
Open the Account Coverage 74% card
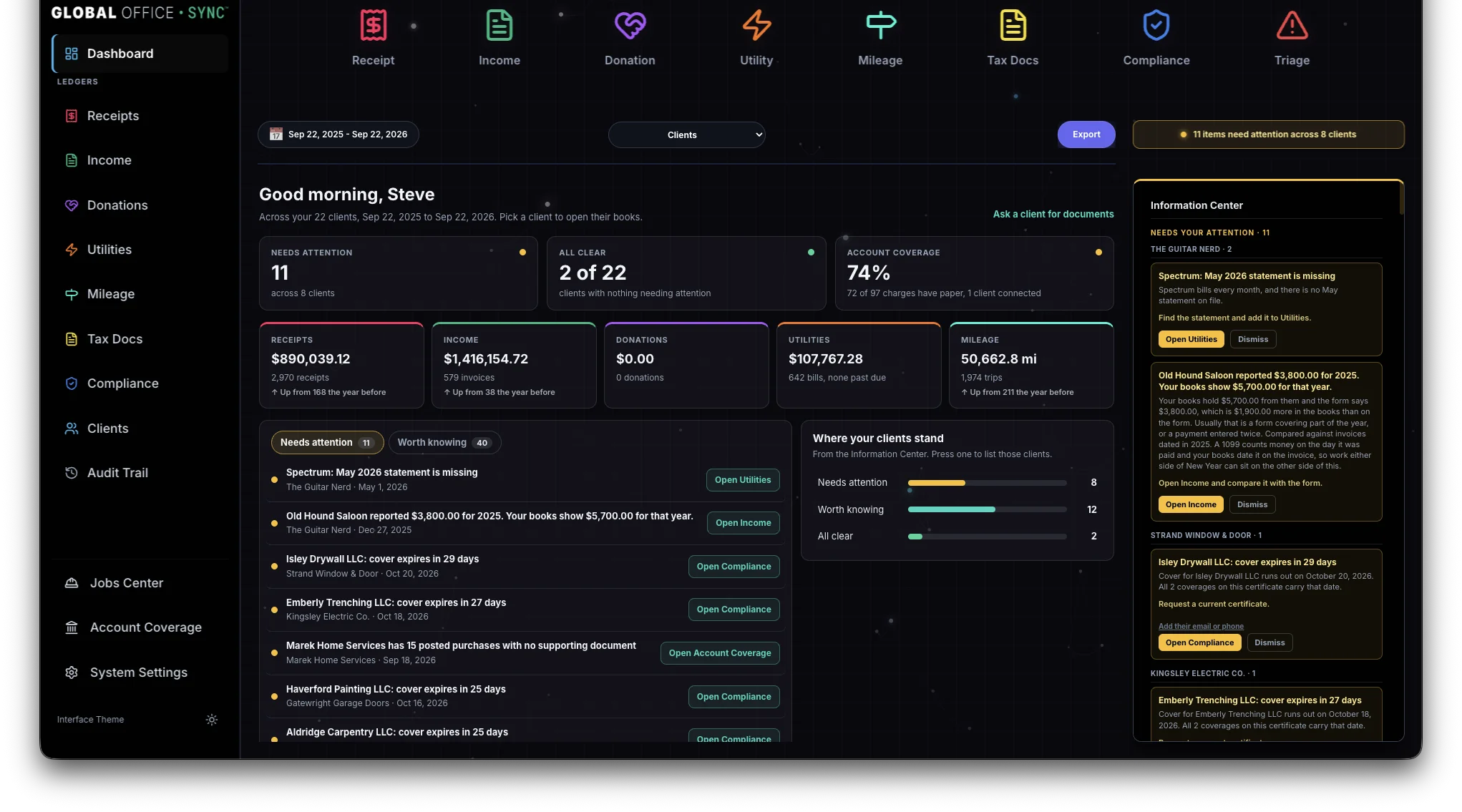tap(974, 273)
